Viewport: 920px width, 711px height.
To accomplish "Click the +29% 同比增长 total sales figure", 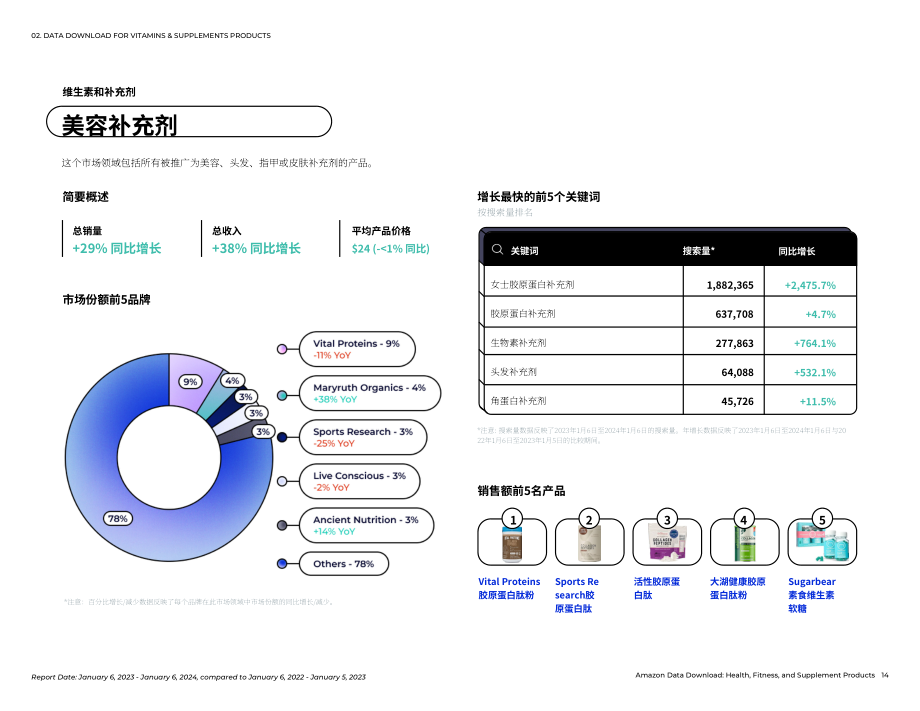I will pyautogui.click(x=117, y=249).
